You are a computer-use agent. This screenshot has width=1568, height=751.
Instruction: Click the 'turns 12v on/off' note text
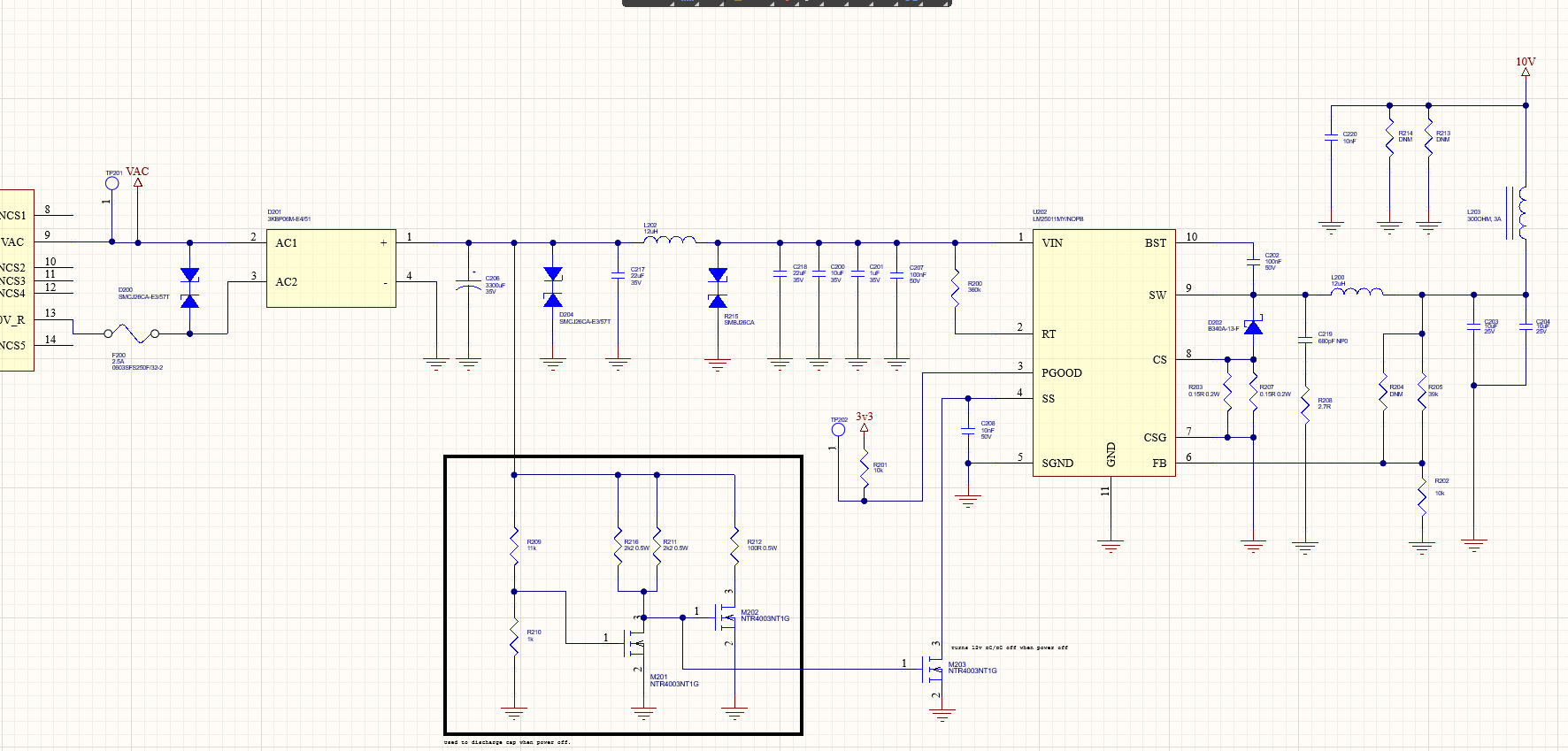click(1009, 648)
